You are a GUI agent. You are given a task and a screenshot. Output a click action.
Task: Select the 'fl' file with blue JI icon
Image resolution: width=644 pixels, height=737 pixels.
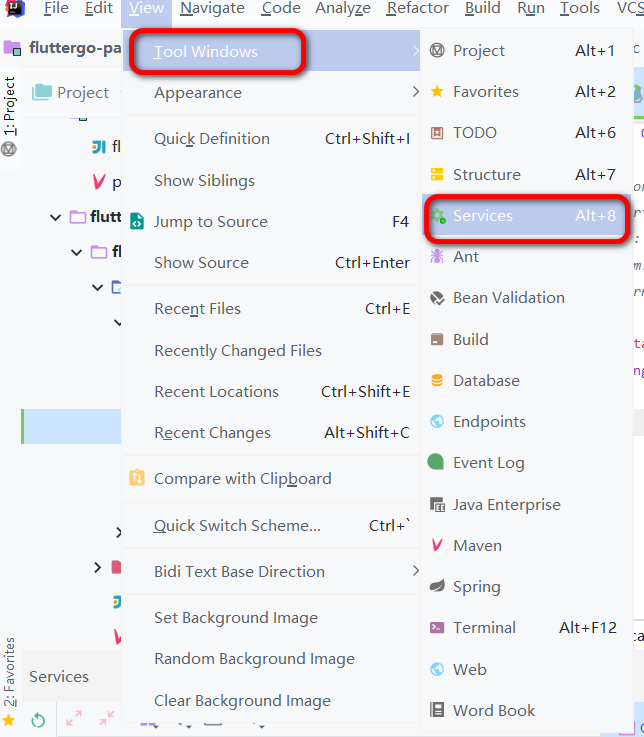[x=106, y=147]
